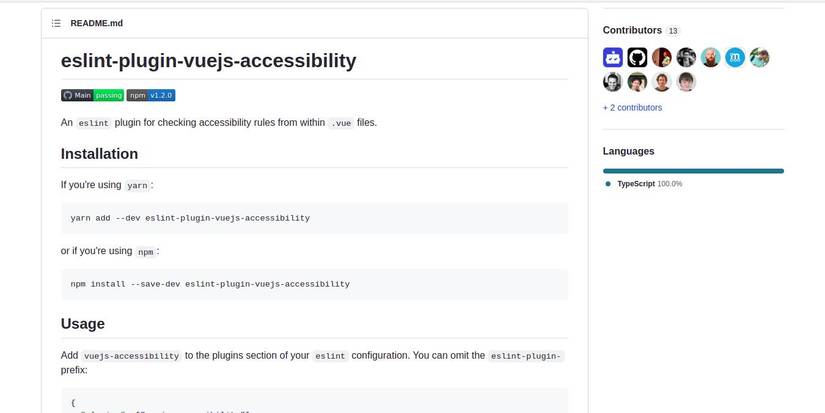Open the blue robot bot contributor avatar
Screen dimensions: 825x413
613,58
